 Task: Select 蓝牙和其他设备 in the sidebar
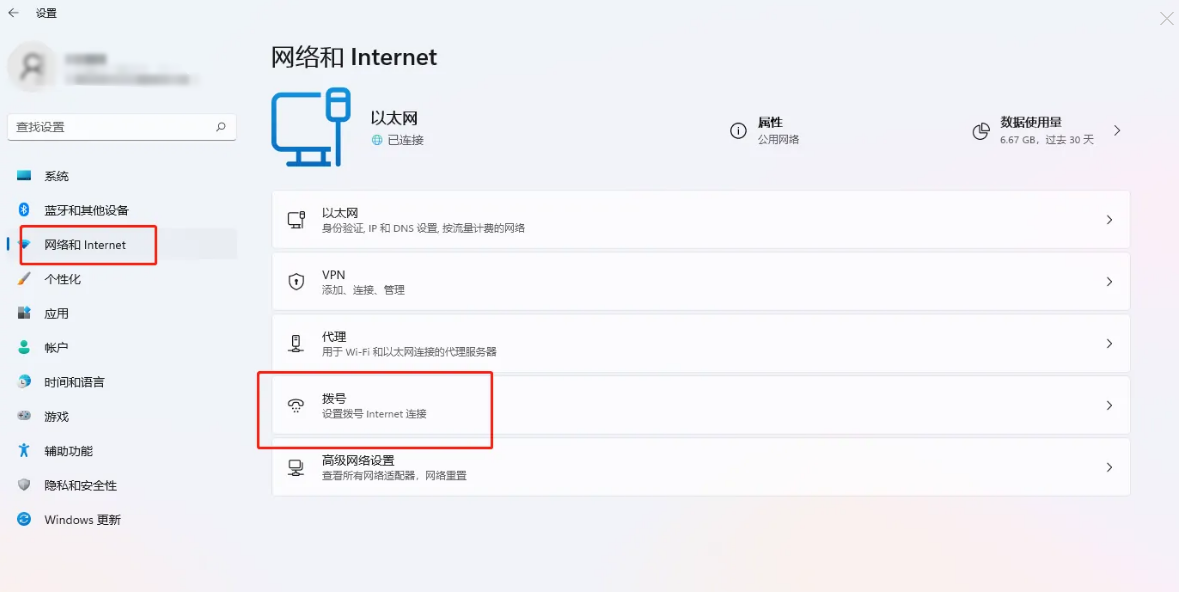[x=122, y=210]
